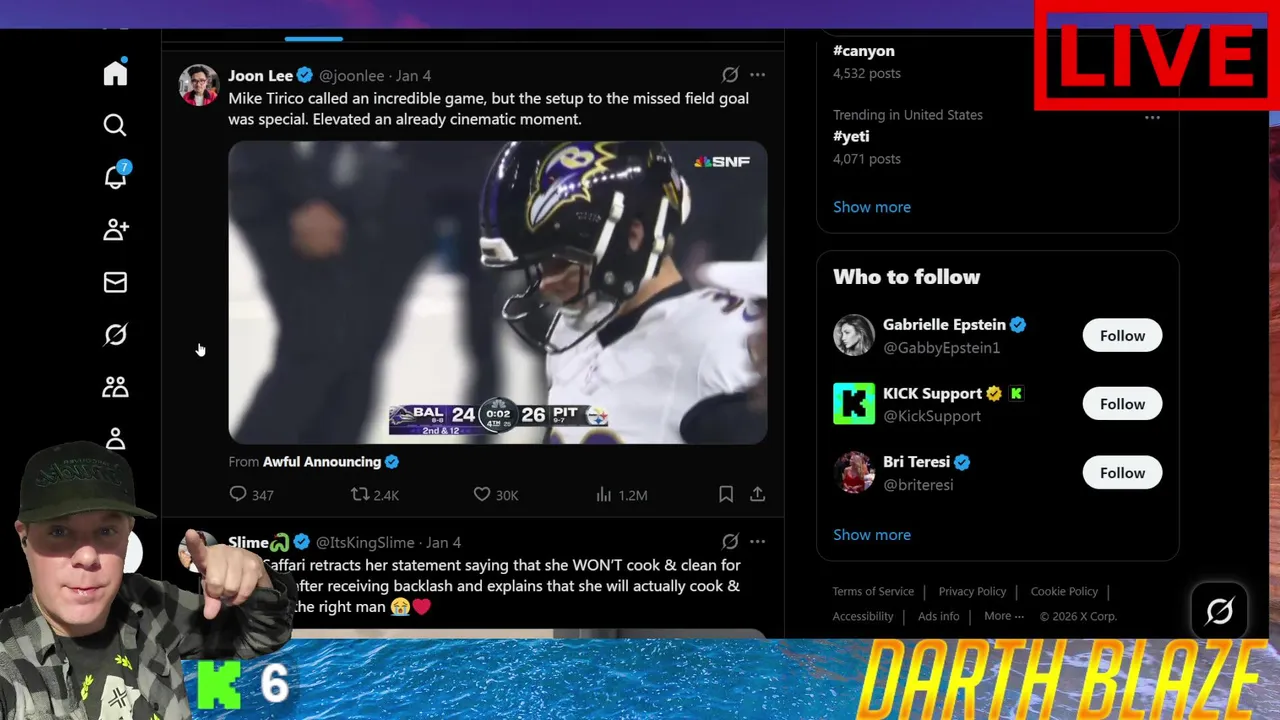Open Grok icon in the sidebar

[x=115, y=334]
